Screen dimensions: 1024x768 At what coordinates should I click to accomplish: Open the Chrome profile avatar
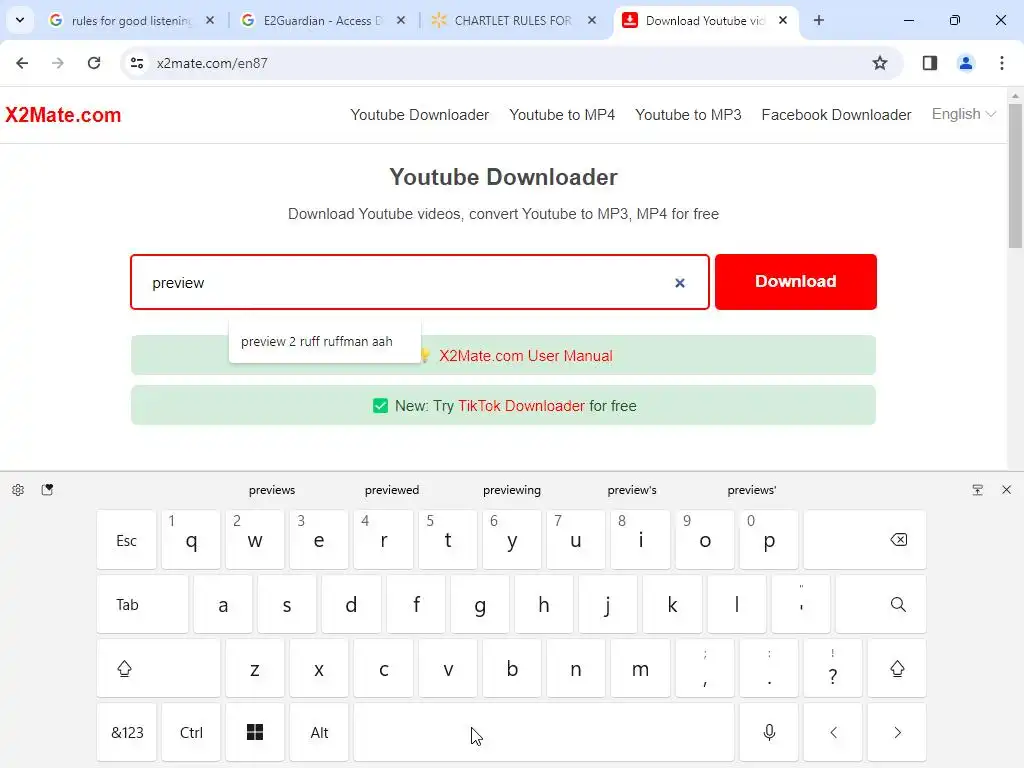(966, 63)
